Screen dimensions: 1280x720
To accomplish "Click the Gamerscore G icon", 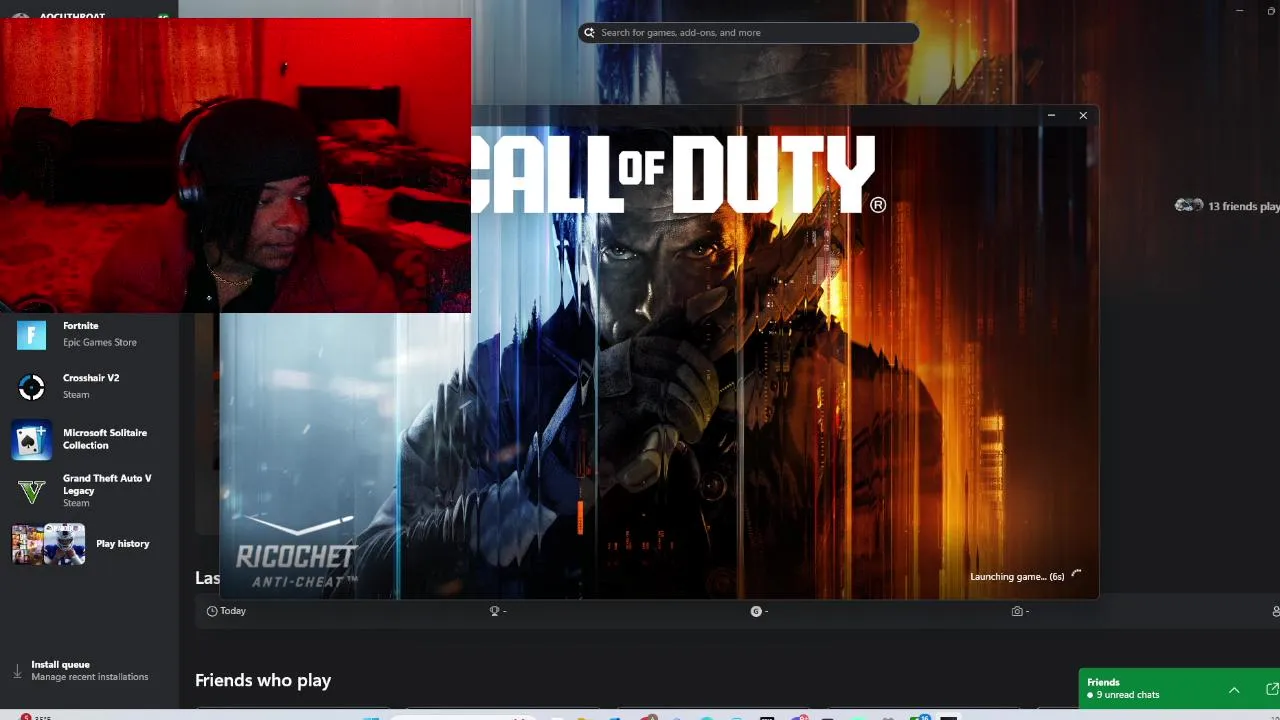I will tap(756, 611).
